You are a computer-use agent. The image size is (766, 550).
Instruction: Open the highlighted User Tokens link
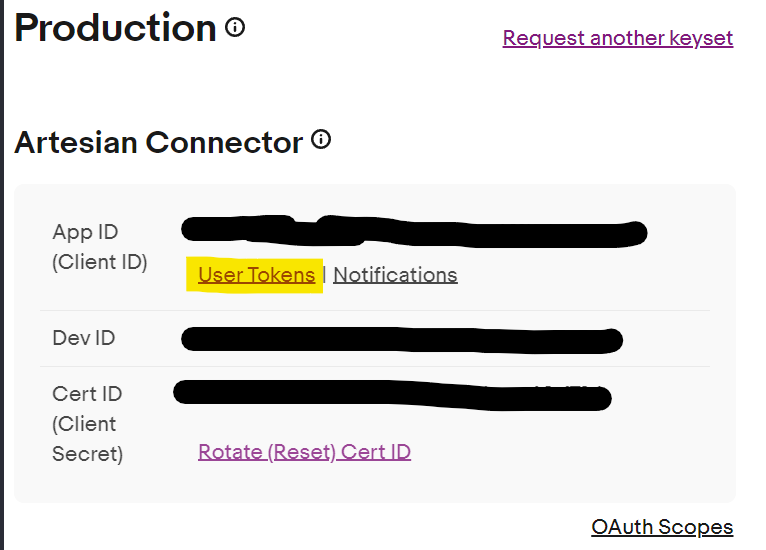pos(256,275)
